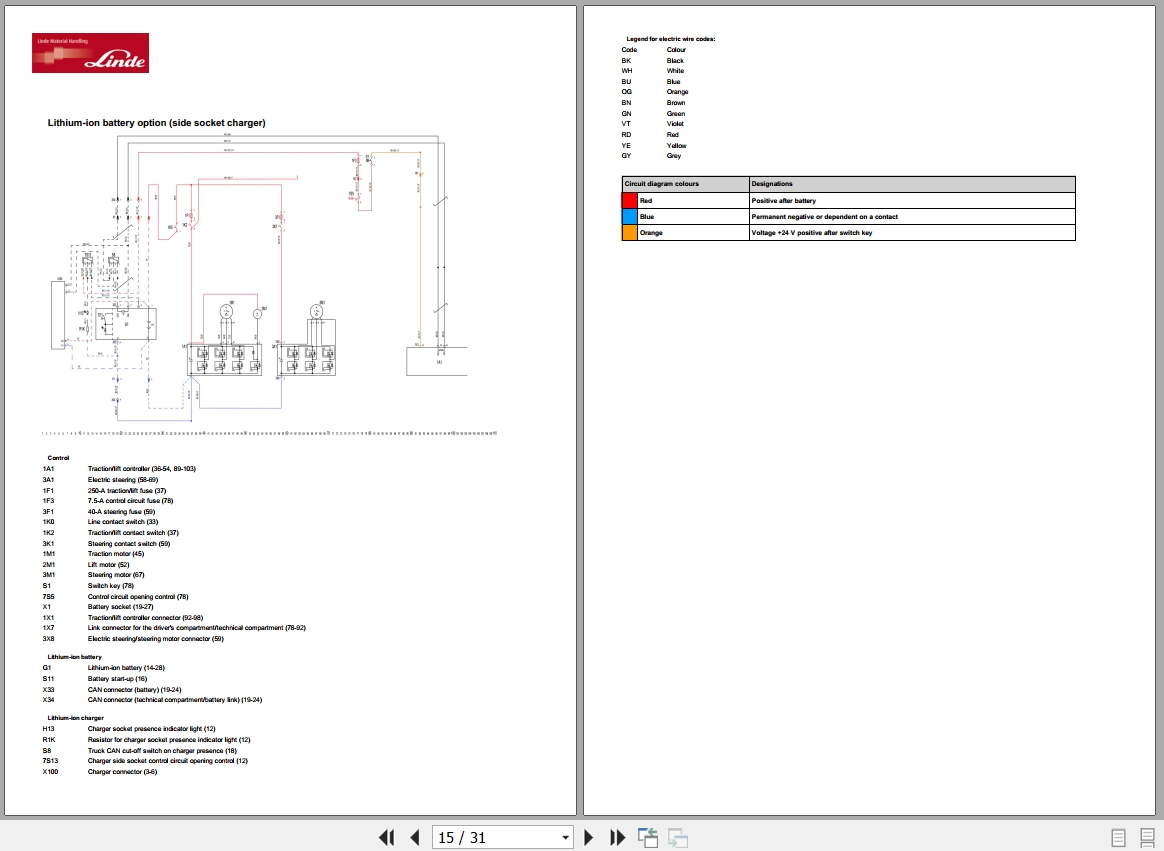The image size is (1164, 851).
Task: Click the '250-A traction/lift fuse (37)' line
Action: point(127,491)
